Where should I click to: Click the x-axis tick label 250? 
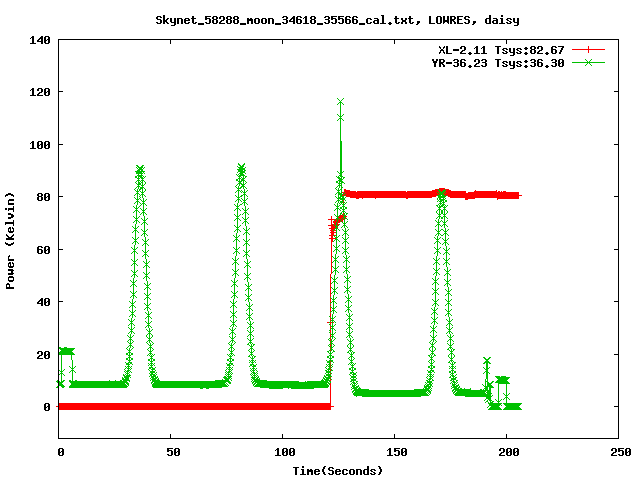(621, 452)
